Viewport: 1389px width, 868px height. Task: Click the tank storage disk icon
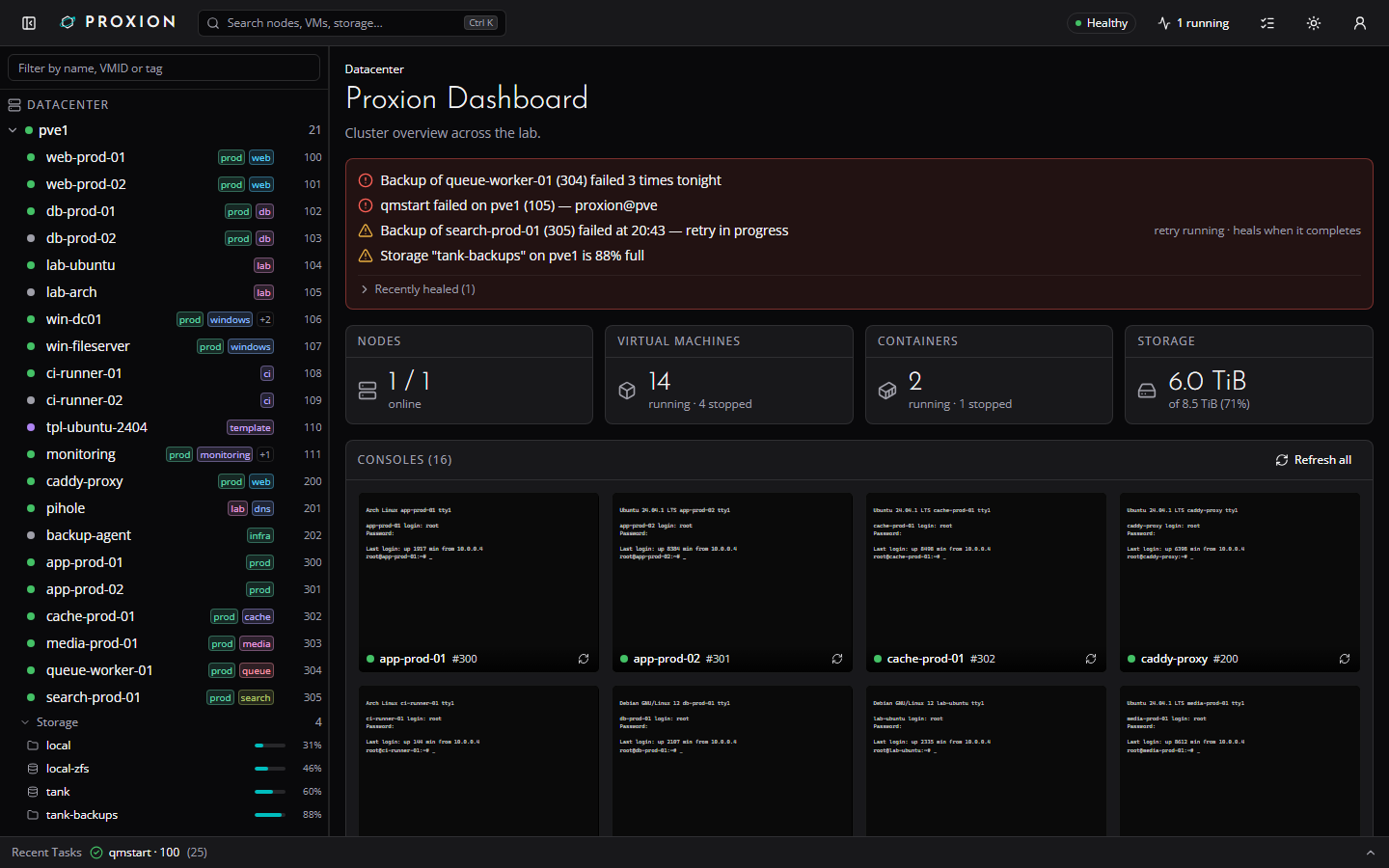click(x=33, y=792)
